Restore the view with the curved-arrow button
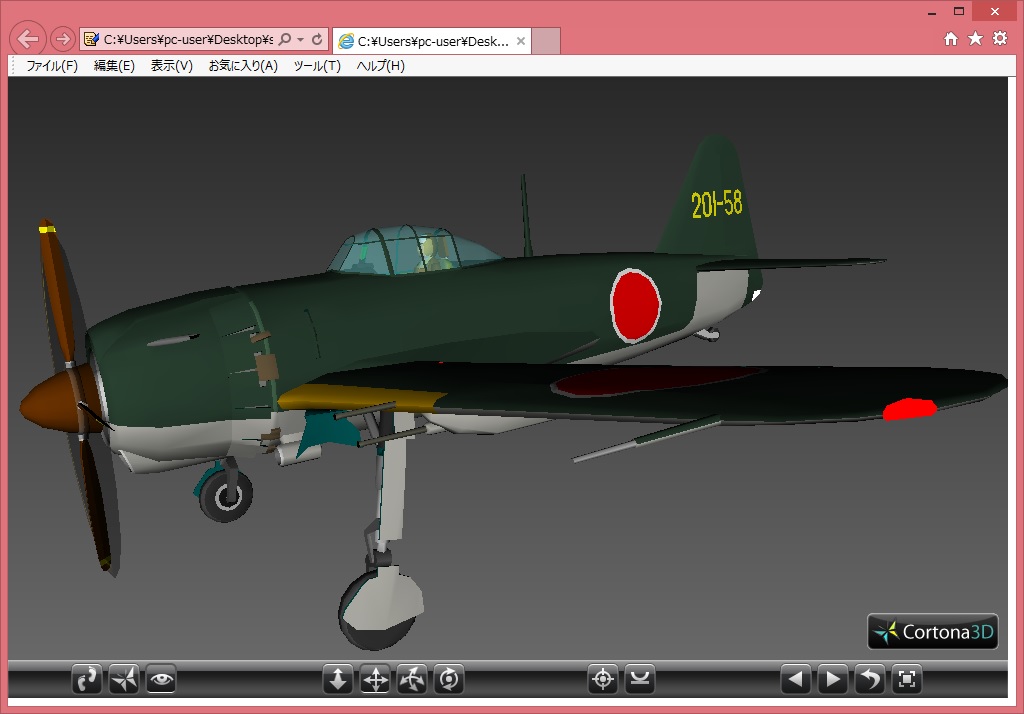The image size is (1024, 714). tap(870, 680)
